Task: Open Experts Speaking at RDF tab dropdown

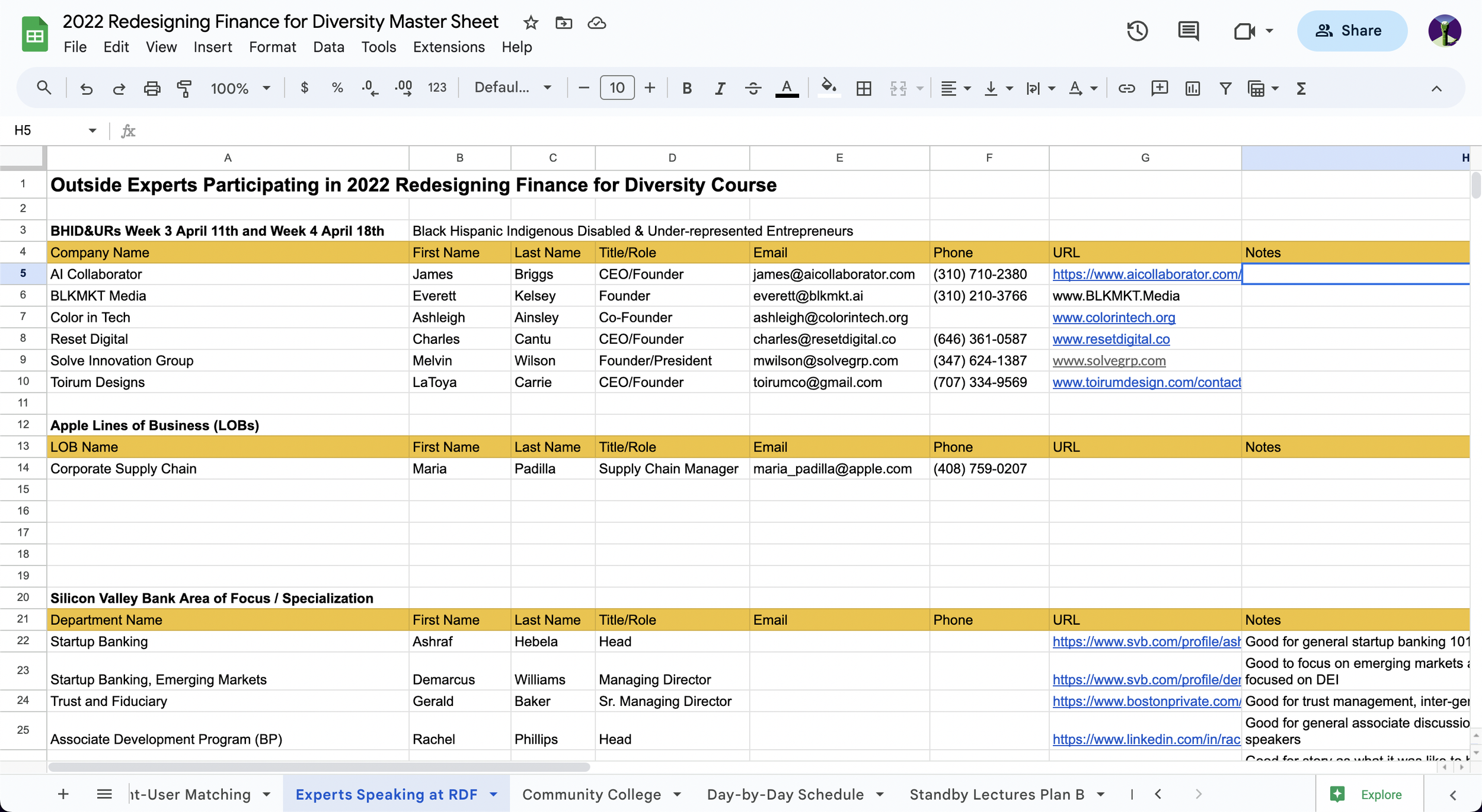Action: [x=494, y=794]
